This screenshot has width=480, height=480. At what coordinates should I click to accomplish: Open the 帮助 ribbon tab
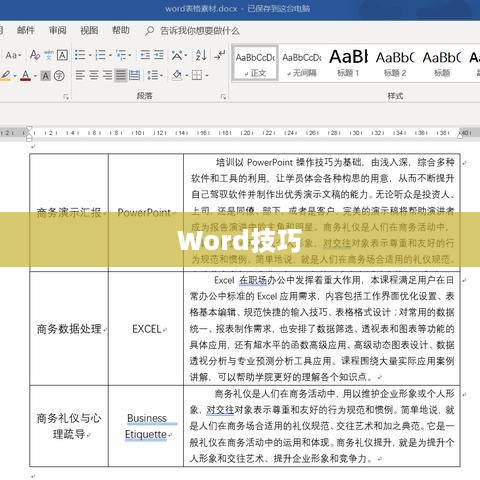pyautogui.click(x=121, y=30)
